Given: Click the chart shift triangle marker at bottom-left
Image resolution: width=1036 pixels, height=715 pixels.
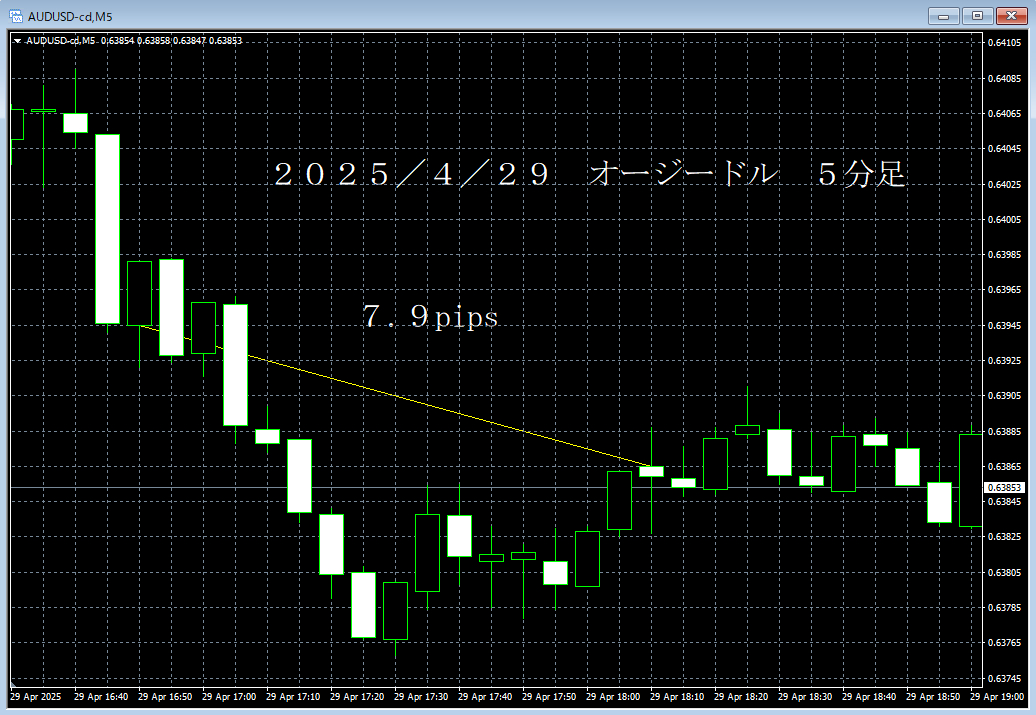Looking at the screenshot, I should [13, 683].
